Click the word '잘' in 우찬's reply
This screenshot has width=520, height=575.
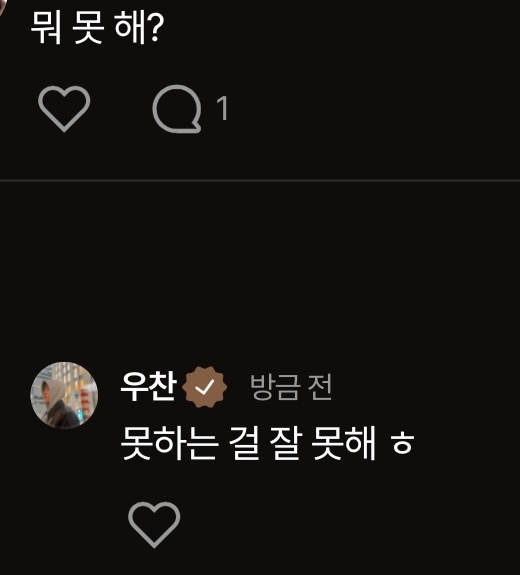286,443
